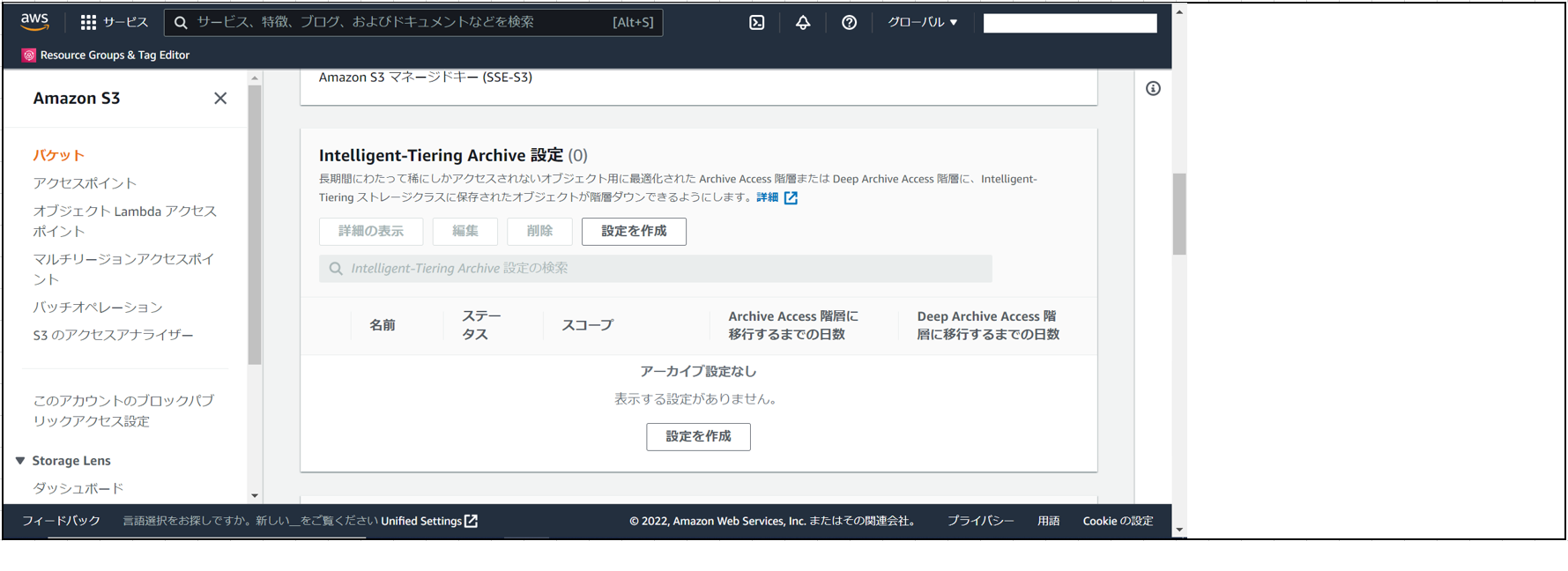Click the sidebar scrollbar thumb
Viewport: 1568px width, 571px height.
[x=255, y=225]
